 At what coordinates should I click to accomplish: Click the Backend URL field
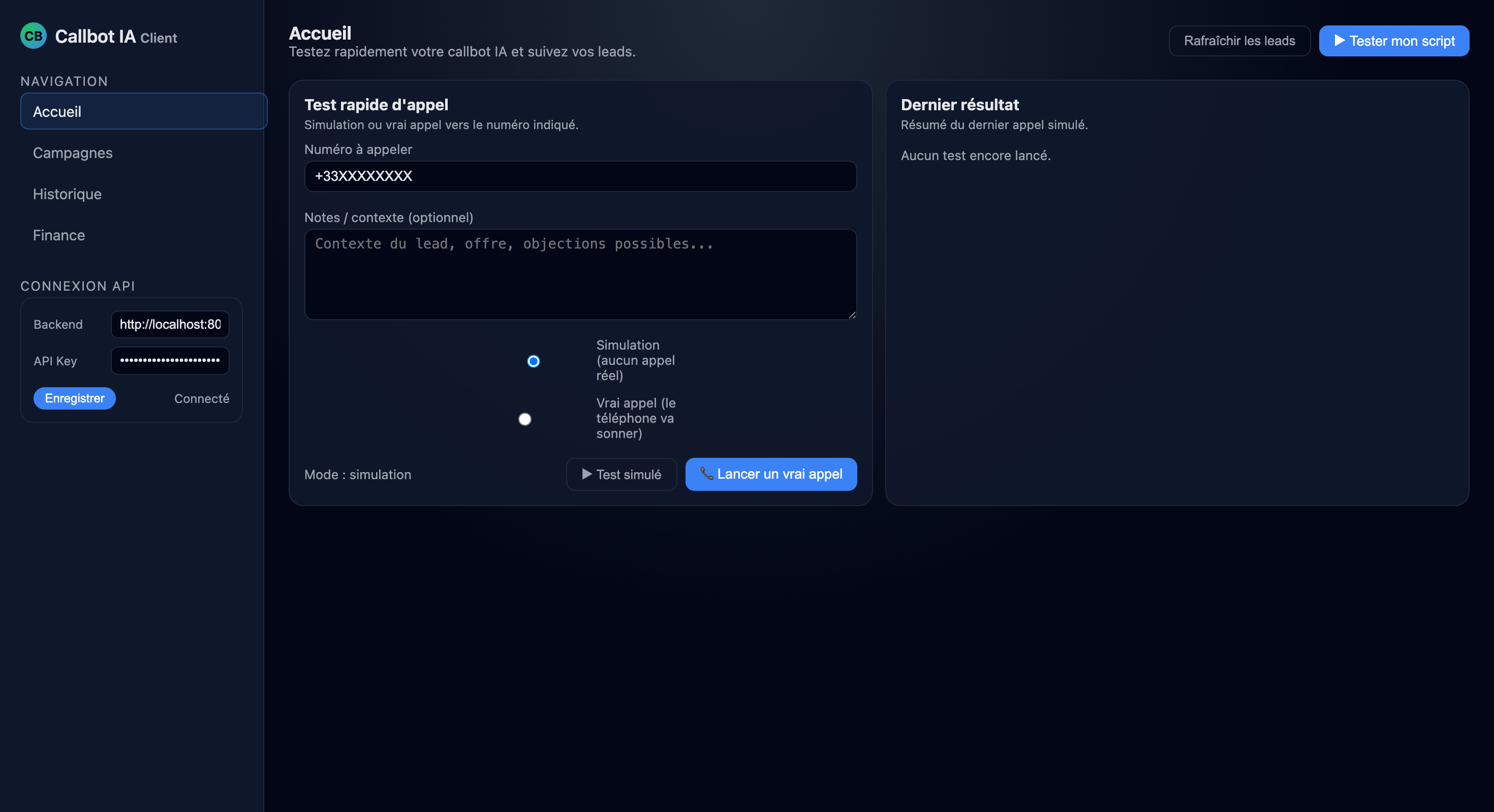coord(170,324)
